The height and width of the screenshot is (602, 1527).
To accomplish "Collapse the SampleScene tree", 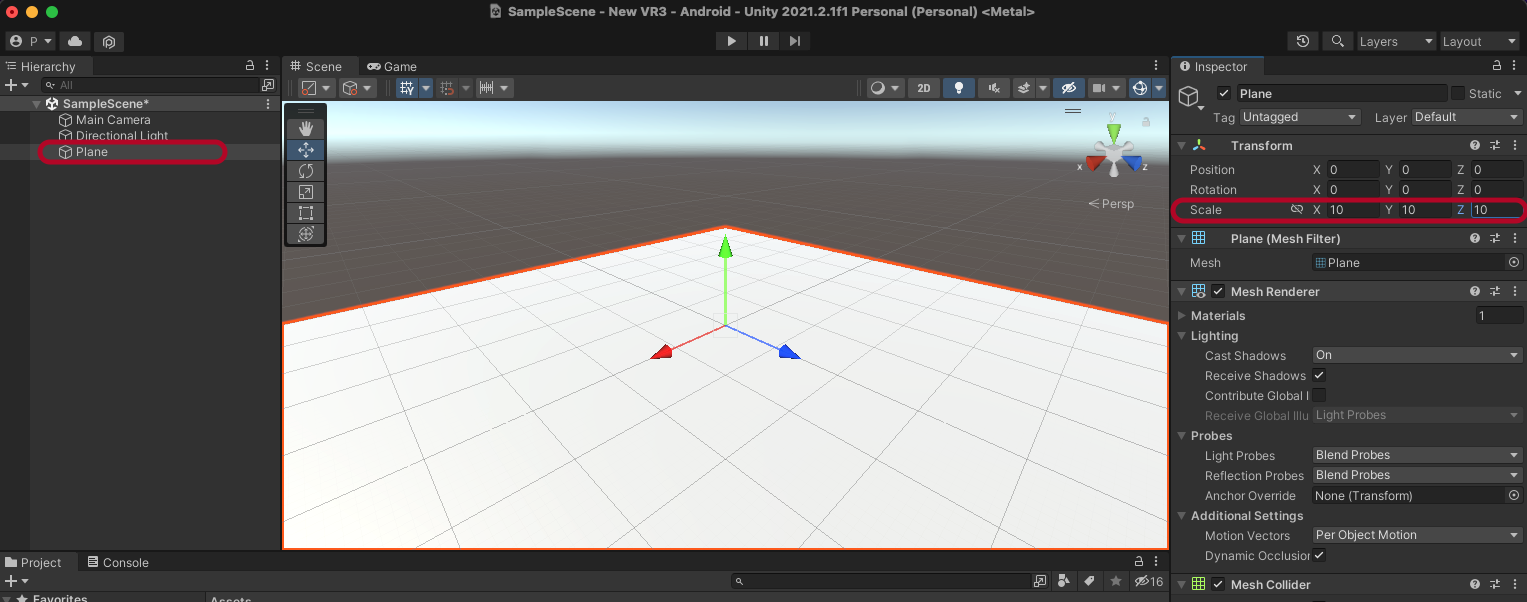I will [37, 104].
